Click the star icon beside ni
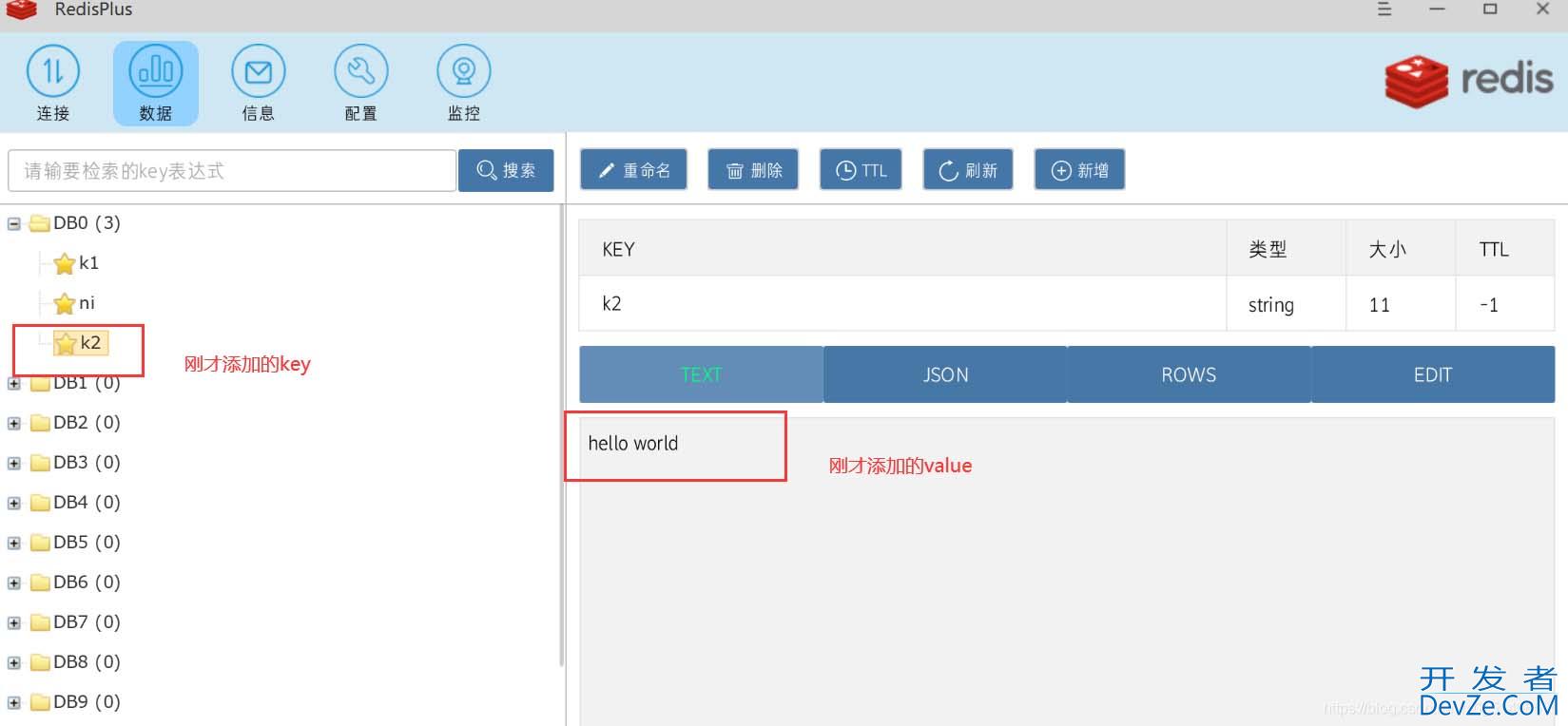Image resolution: width=1568 pixels, height=726 pixels. [x=65, y=303]
